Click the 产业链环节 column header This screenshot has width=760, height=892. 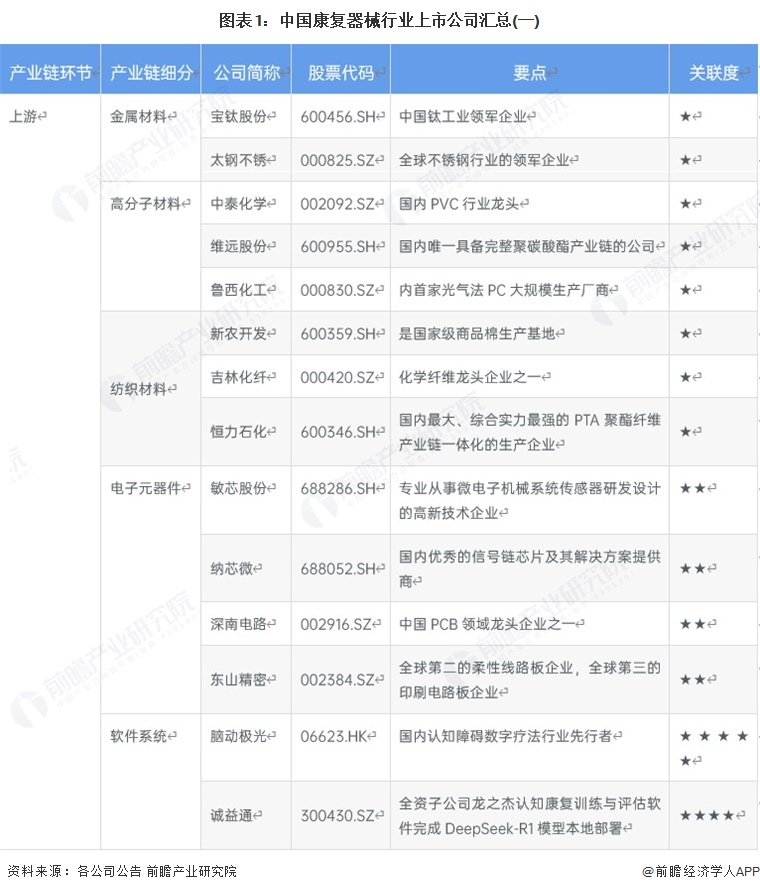pyautogui.click(x=50, y=73)
